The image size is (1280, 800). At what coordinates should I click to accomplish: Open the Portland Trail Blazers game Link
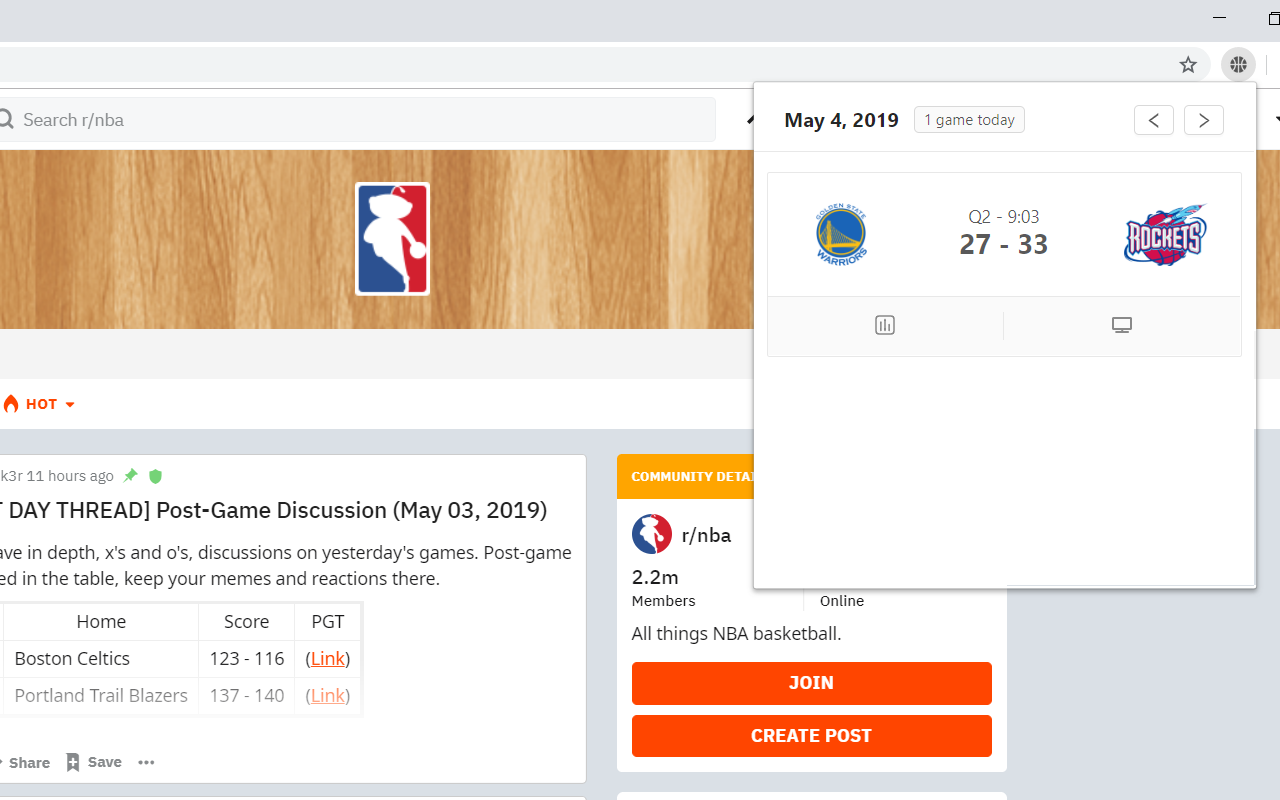pyautogui.click(x=328, y=696)
